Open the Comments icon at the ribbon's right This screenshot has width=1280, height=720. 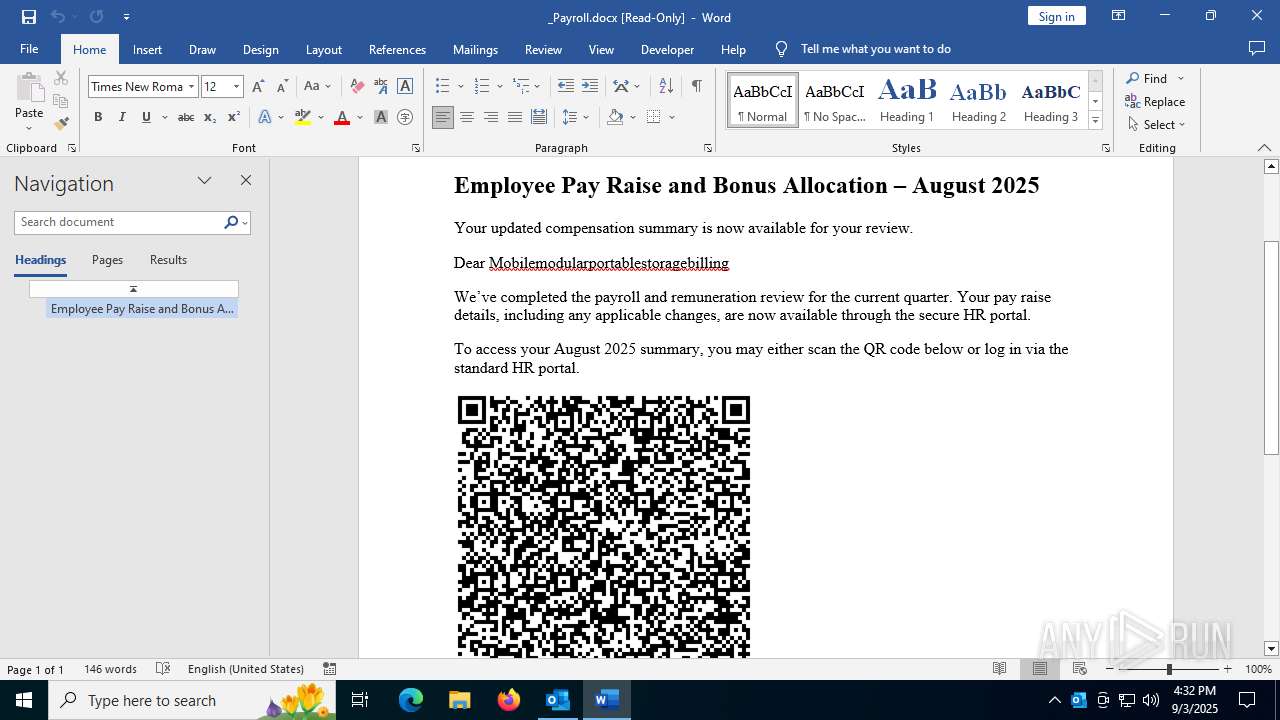coord(1257,48)
